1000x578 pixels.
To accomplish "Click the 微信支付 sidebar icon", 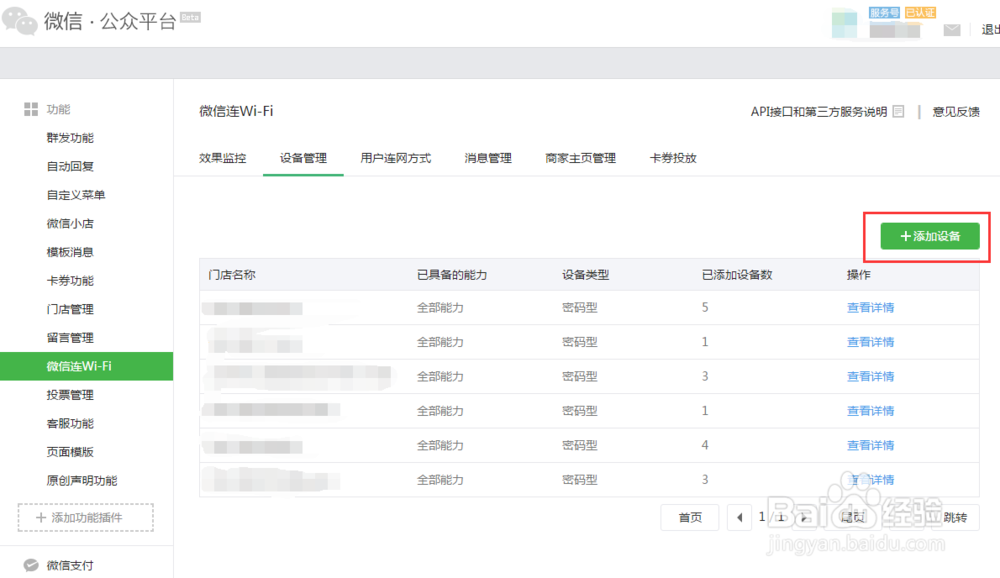I will coord(31,565).
